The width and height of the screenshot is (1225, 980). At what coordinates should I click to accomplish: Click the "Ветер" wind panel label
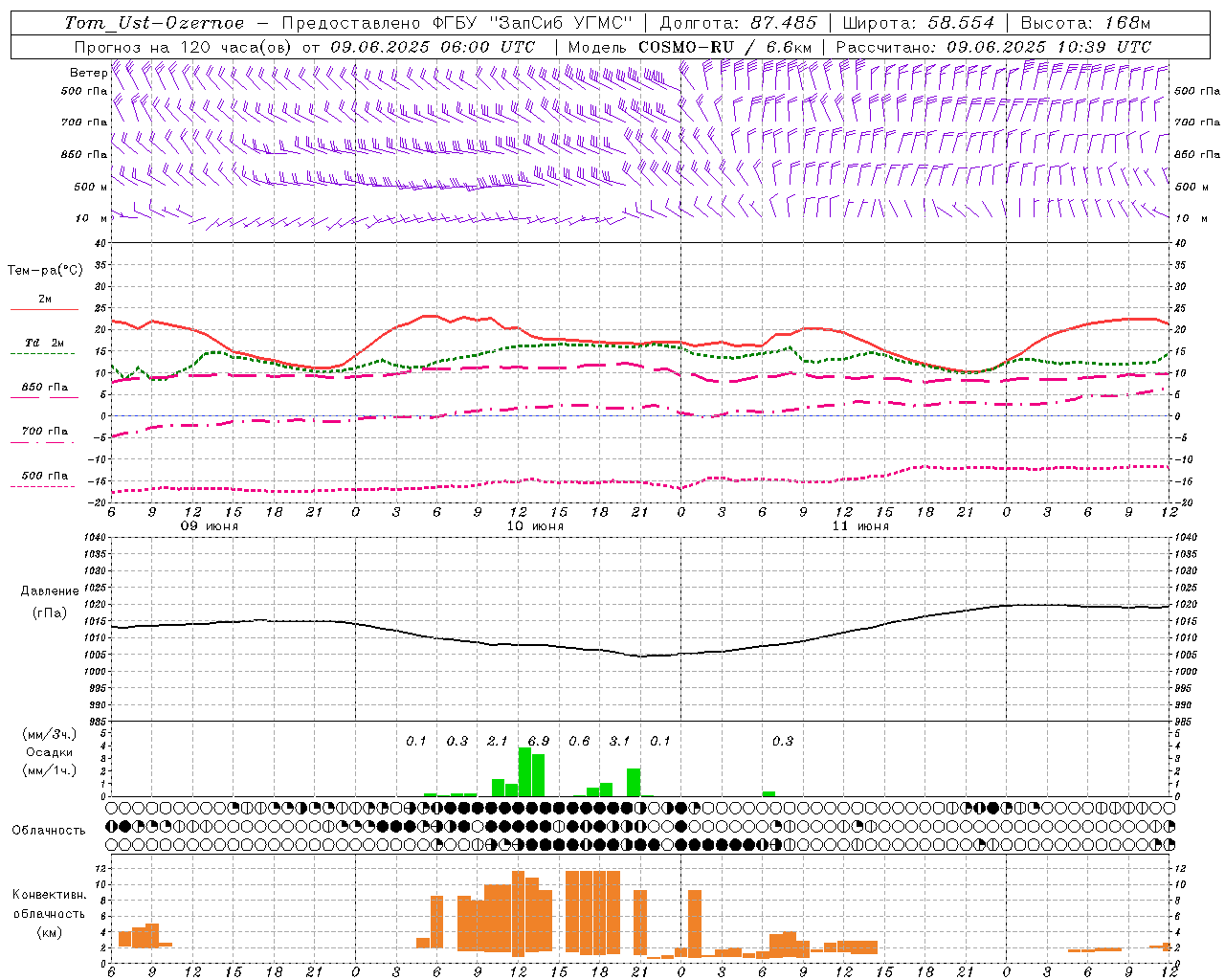point(88,73)
